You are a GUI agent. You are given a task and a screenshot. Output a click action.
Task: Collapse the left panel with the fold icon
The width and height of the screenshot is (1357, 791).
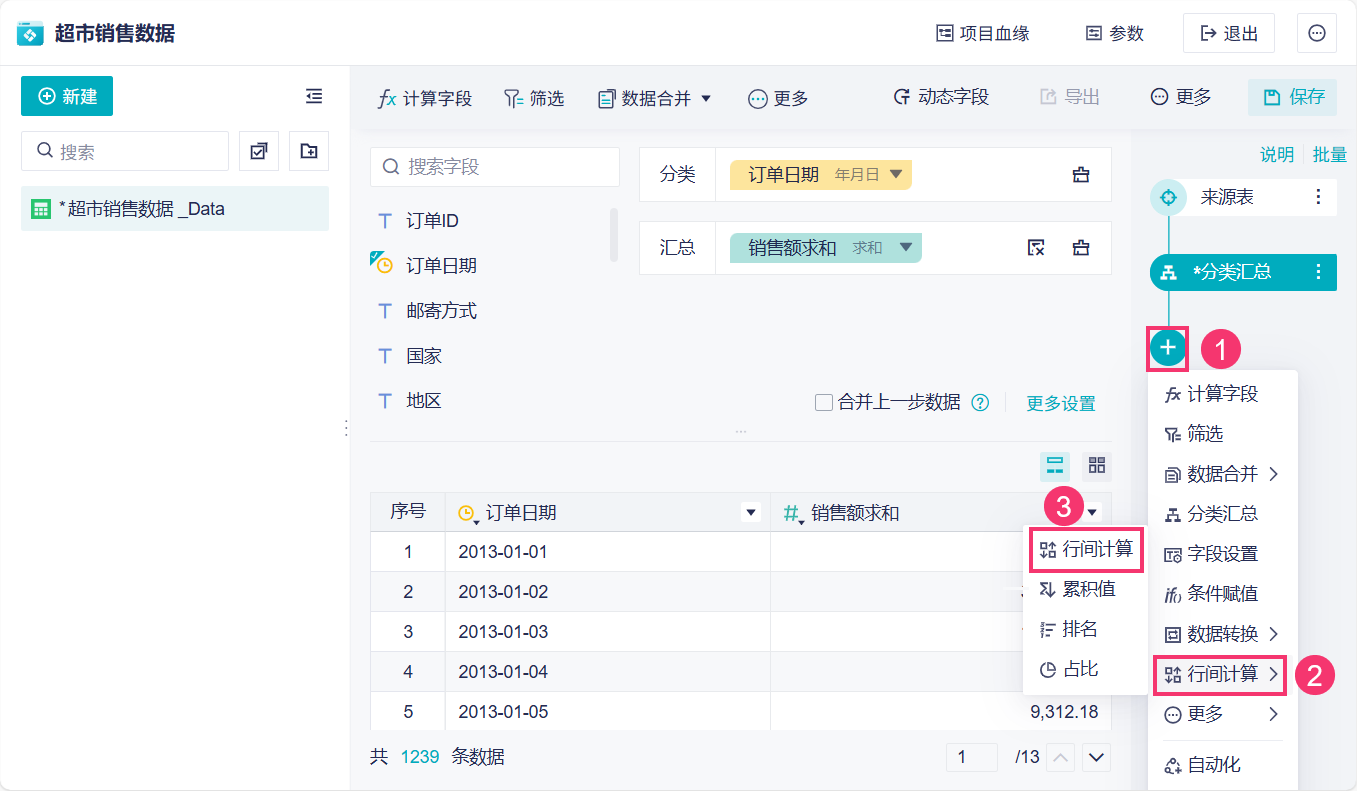point(314,96)
